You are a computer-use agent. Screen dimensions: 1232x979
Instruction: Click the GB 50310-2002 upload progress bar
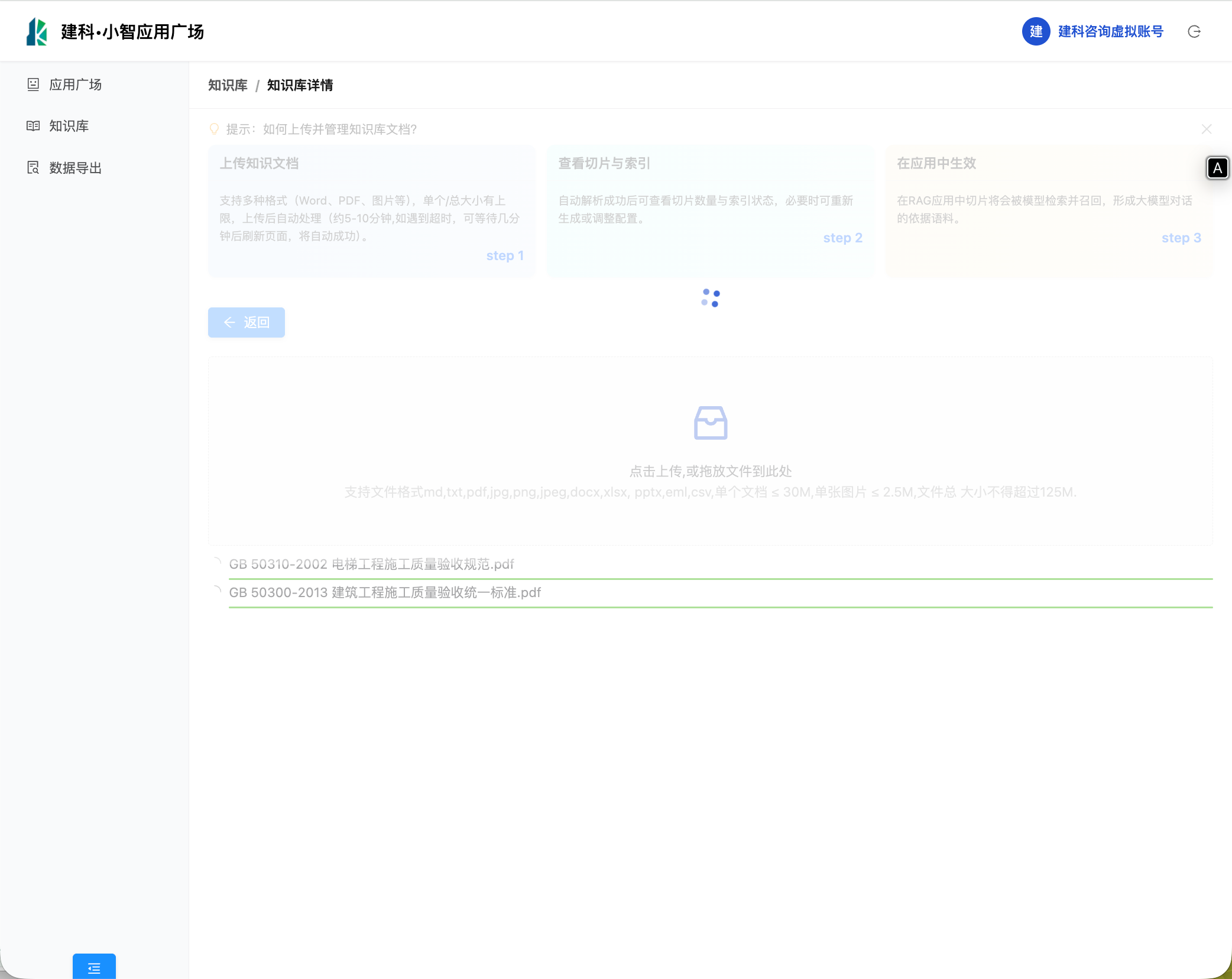pos(720,579)
